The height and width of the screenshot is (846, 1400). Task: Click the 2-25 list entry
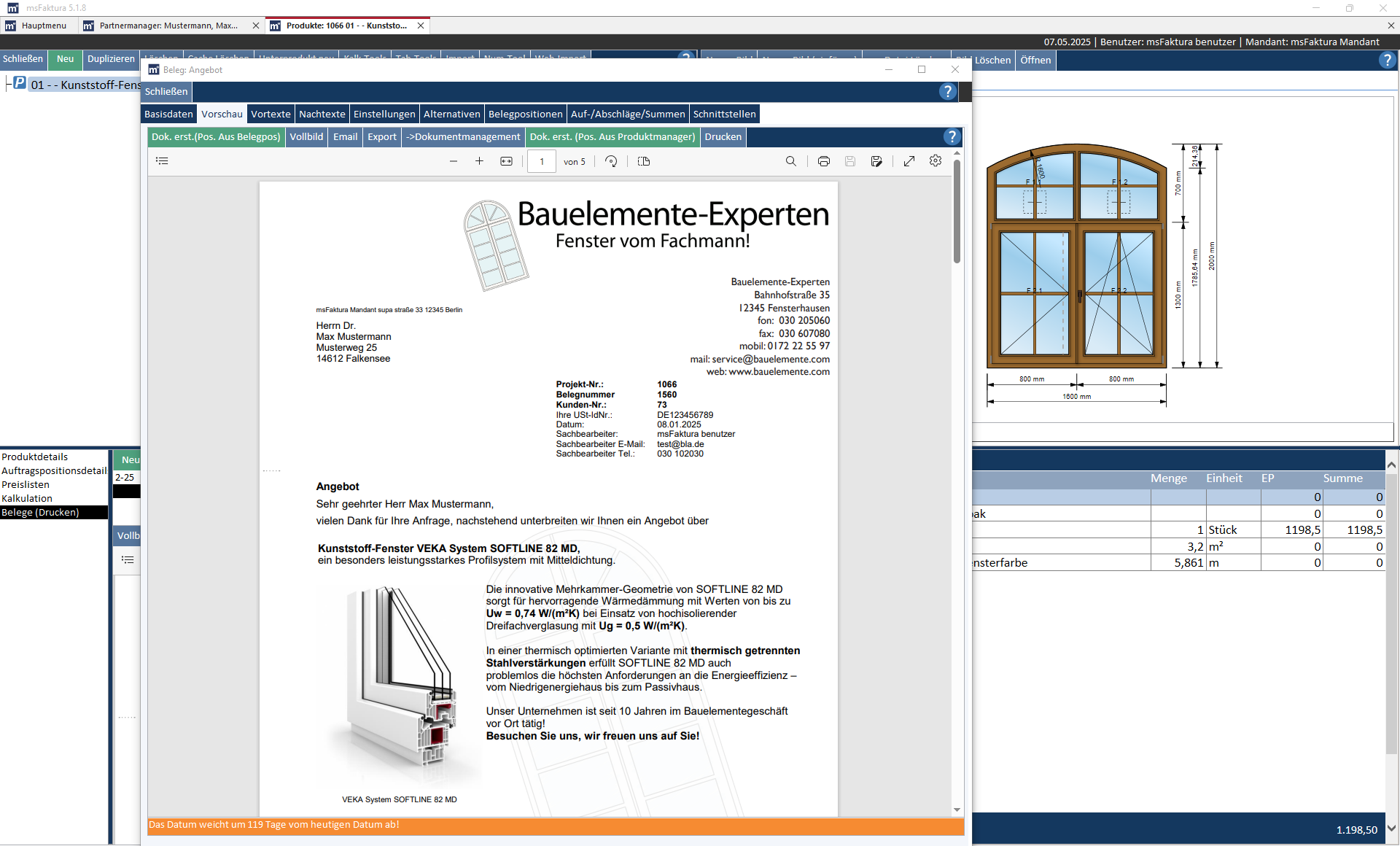[125, 478]
